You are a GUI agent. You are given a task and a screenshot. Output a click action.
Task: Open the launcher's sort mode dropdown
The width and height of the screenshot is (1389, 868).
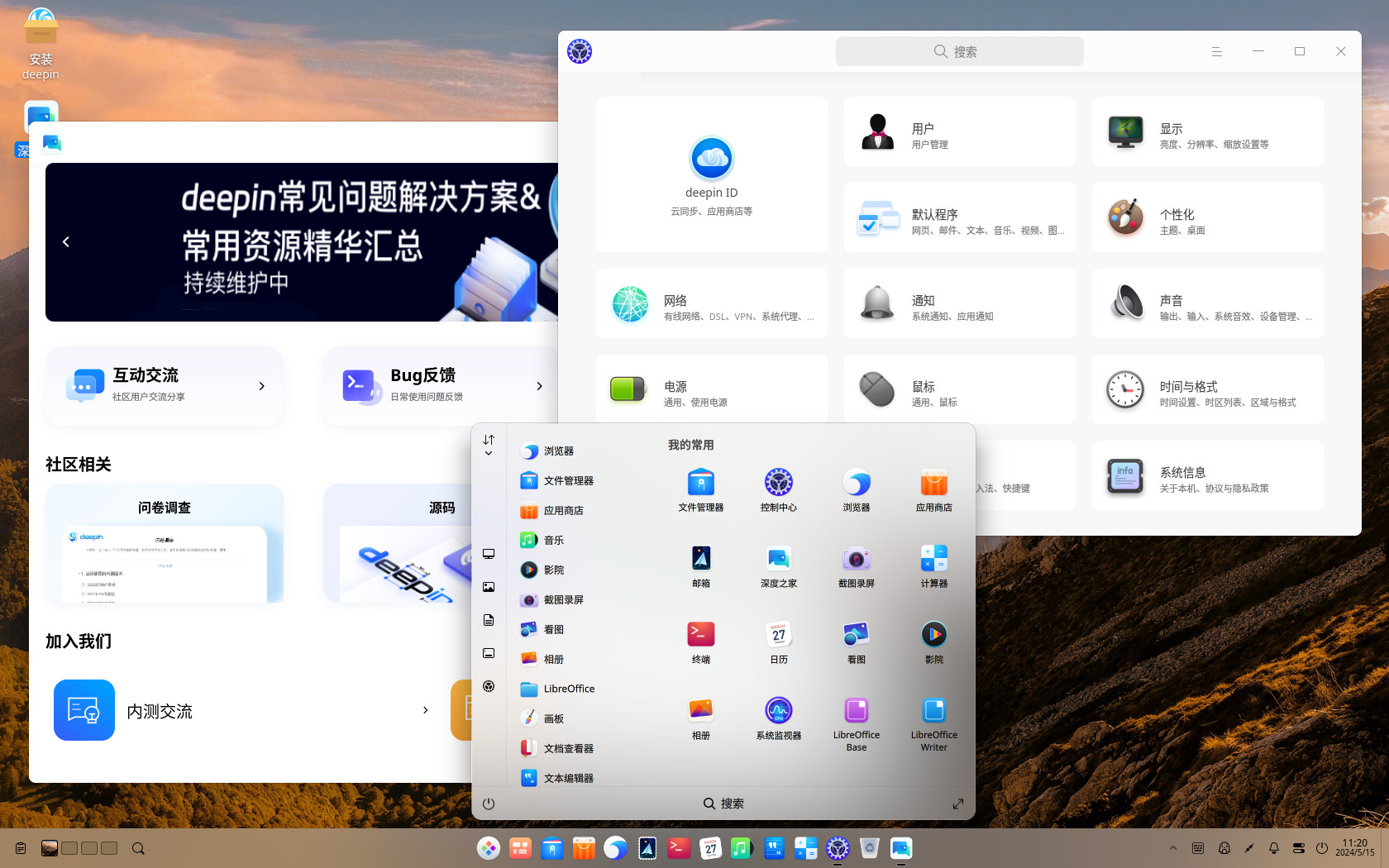tap(489, 446)
